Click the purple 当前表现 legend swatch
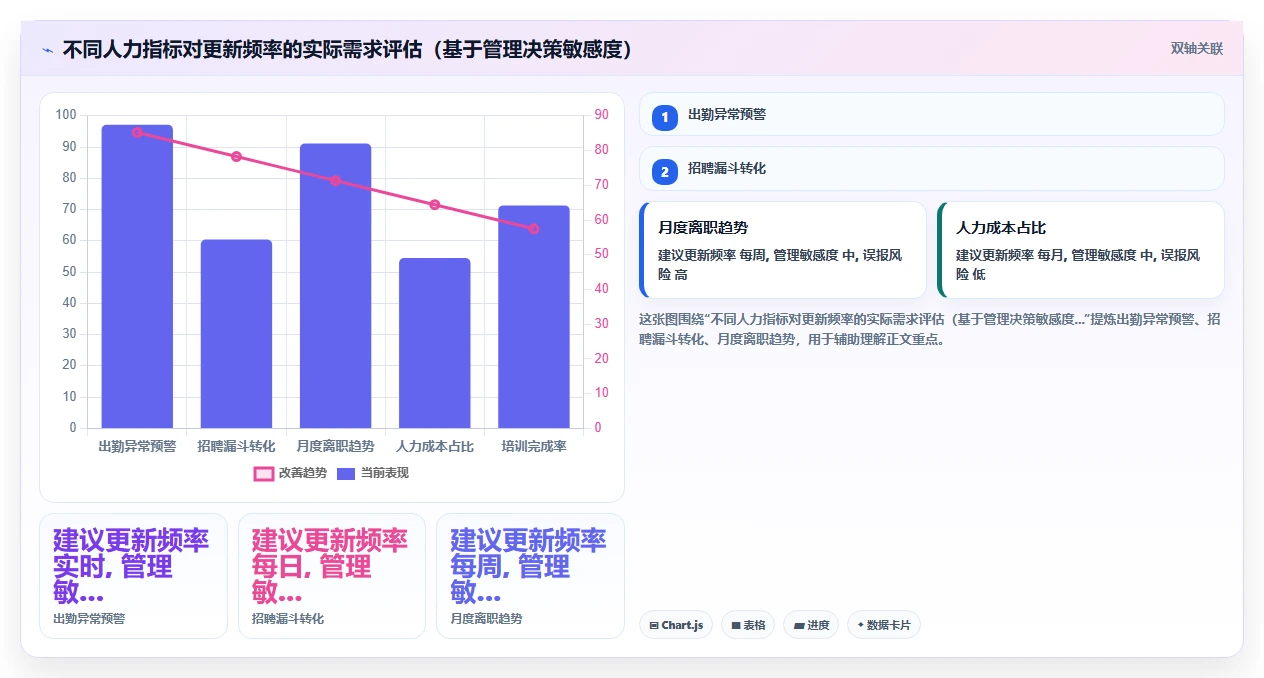 tap(347, 473)
